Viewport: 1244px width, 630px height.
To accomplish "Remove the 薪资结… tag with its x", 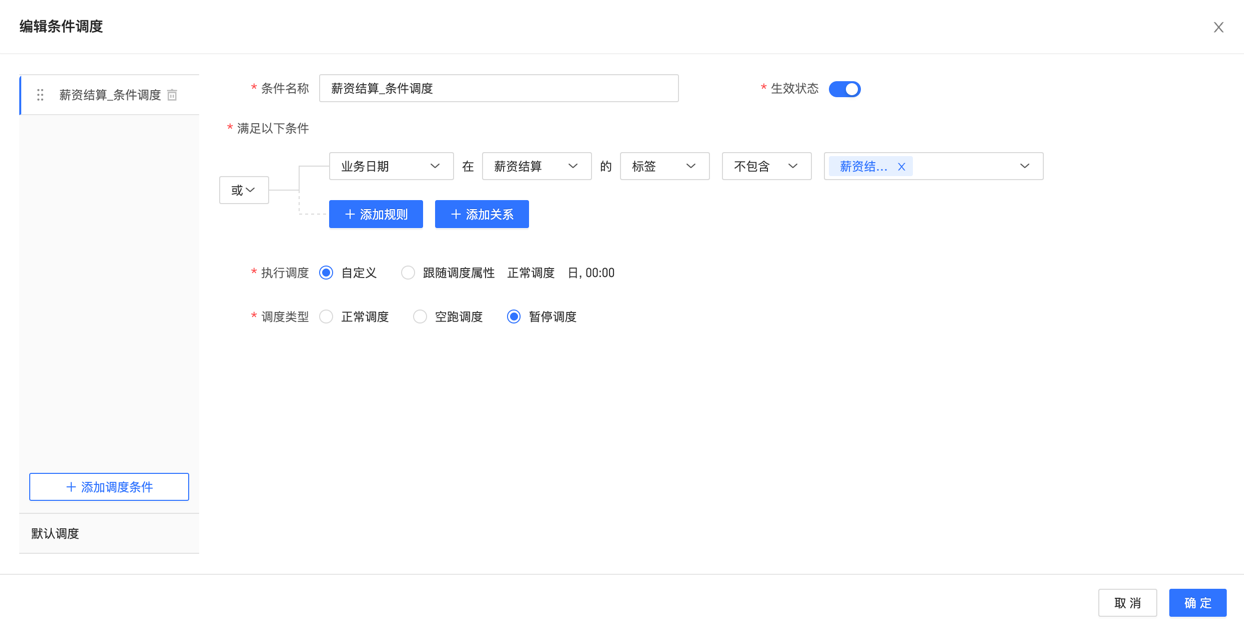I will coord(901,167).
